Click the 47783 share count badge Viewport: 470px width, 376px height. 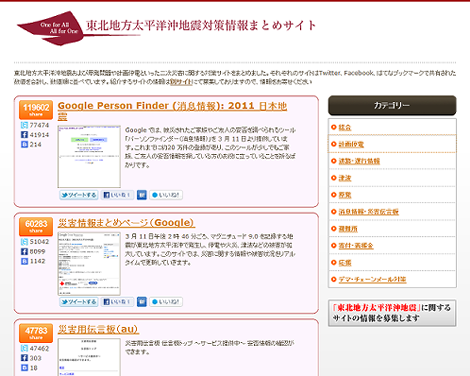point(36,333)
